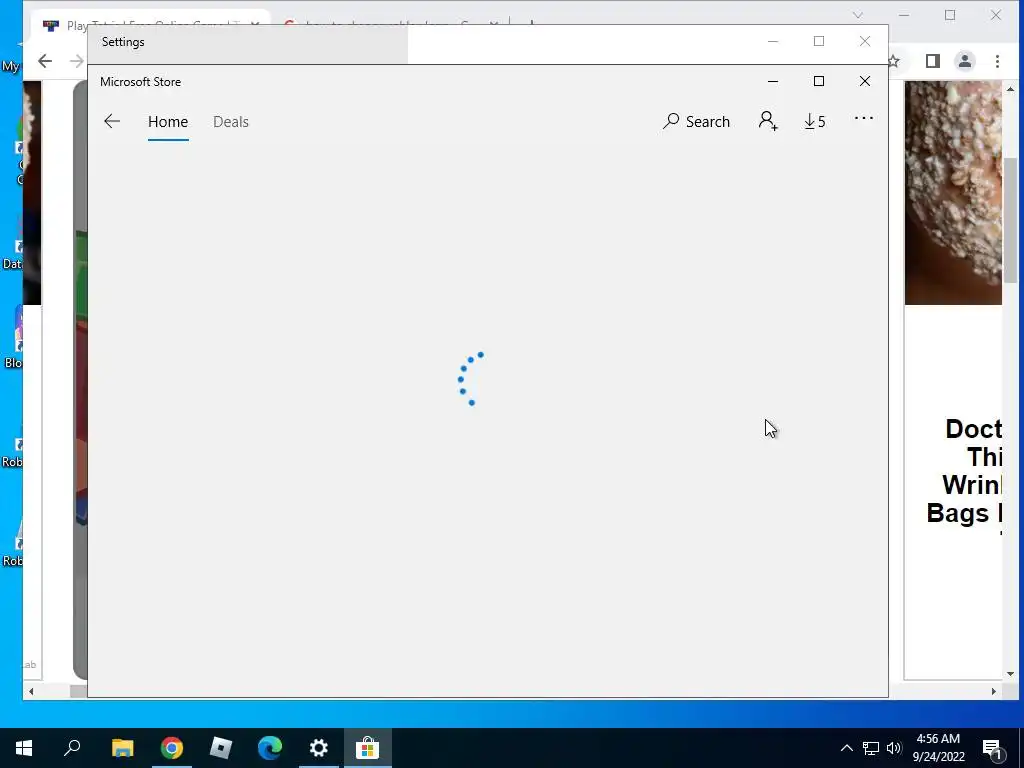
Task: Open Search in Microsoft Store
Action: (696, 121)
